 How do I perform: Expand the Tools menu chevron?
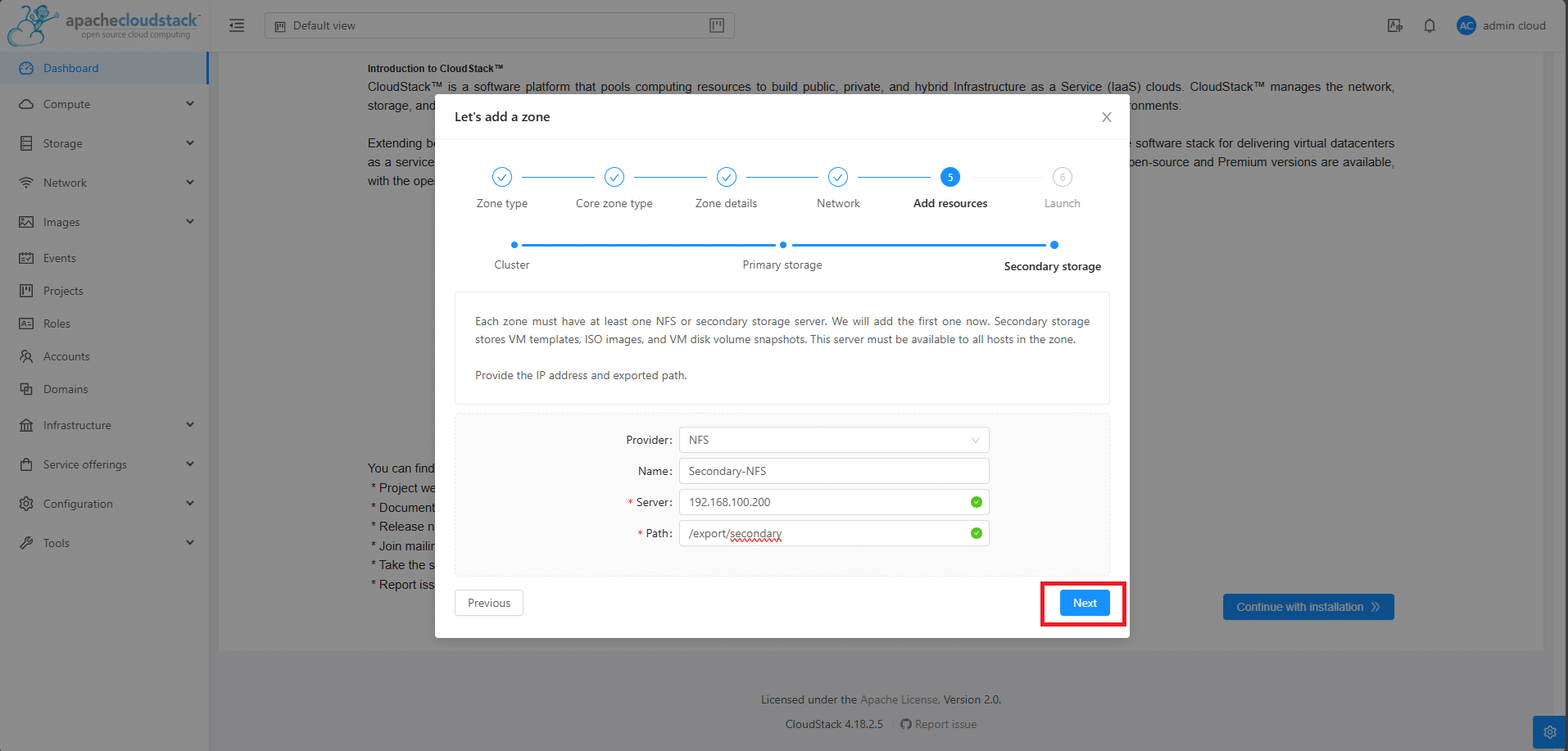190,543
